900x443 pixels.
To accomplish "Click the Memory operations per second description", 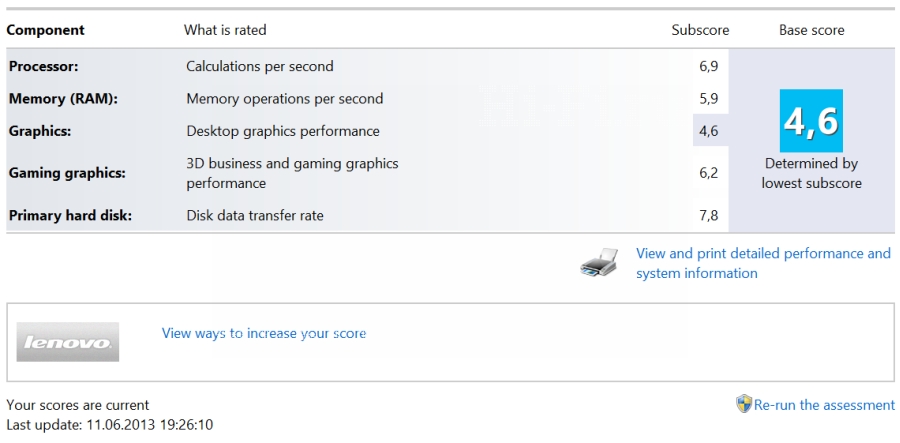I will tap(285, 98).
